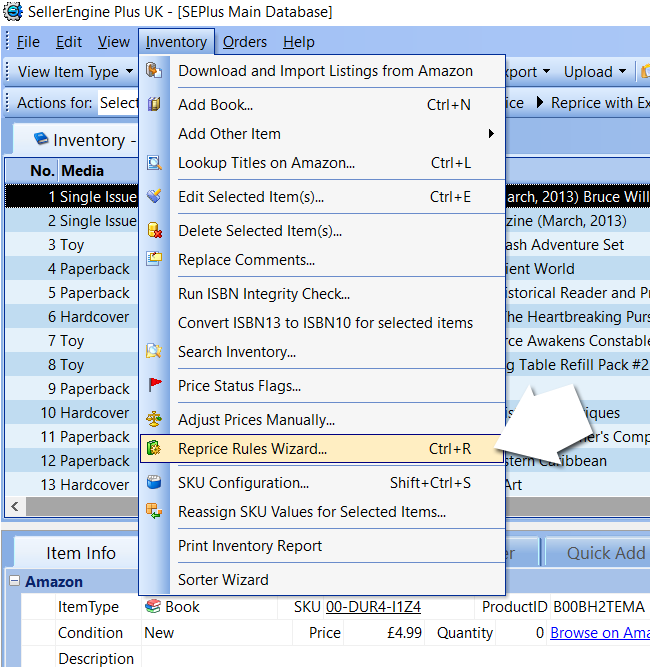This screenshot has width=650, height=667.
Task: Click the Download and Import Listings icon
Action: pyautogui.click(x=154, y=70)
